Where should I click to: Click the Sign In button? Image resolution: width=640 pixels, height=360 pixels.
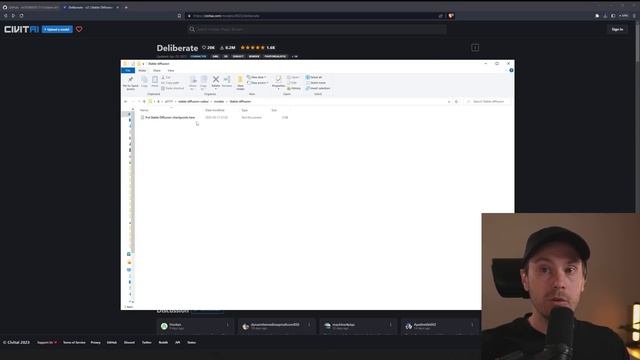(617, 29)
